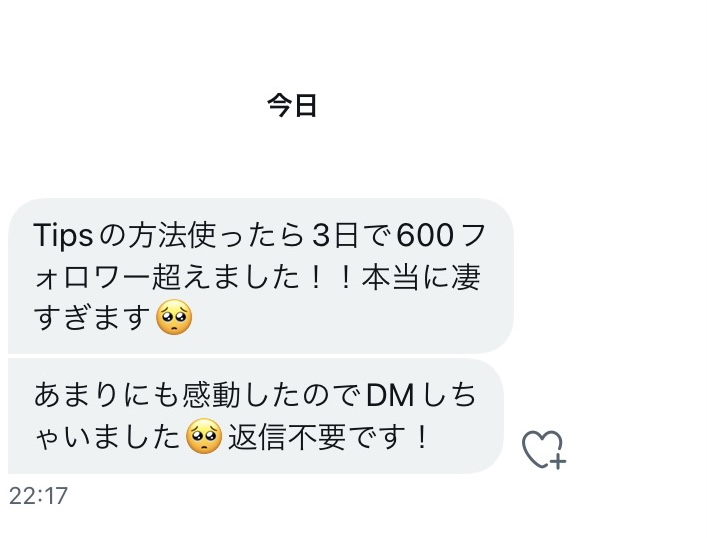Select the second bubble about sending a DM

[x=255, y=416]
